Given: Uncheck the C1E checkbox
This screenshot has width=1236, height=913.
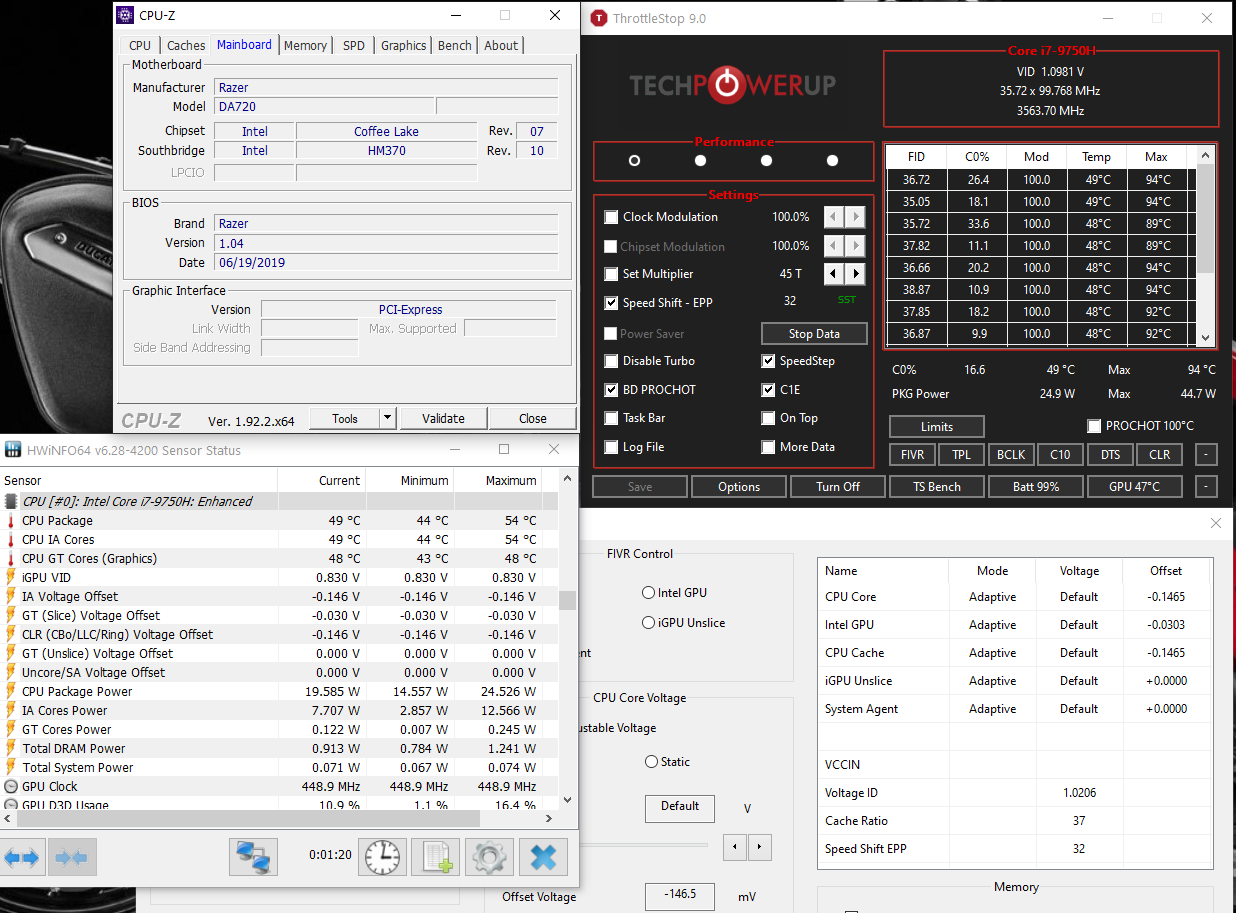Looking at the screenshot, I should point(768,390).
